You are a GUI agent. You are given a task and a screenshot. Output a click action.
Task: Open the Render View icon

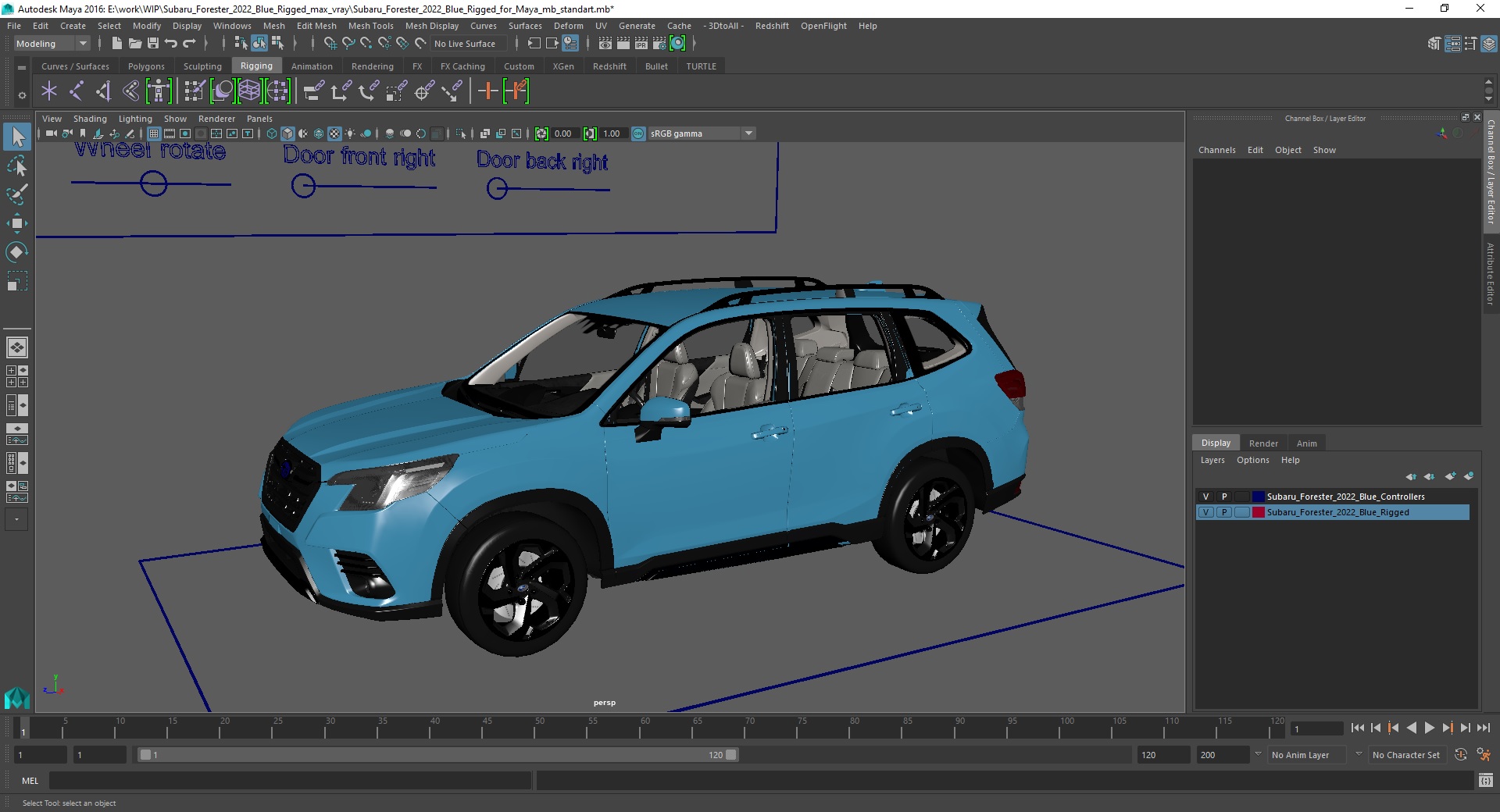(605, 44)
